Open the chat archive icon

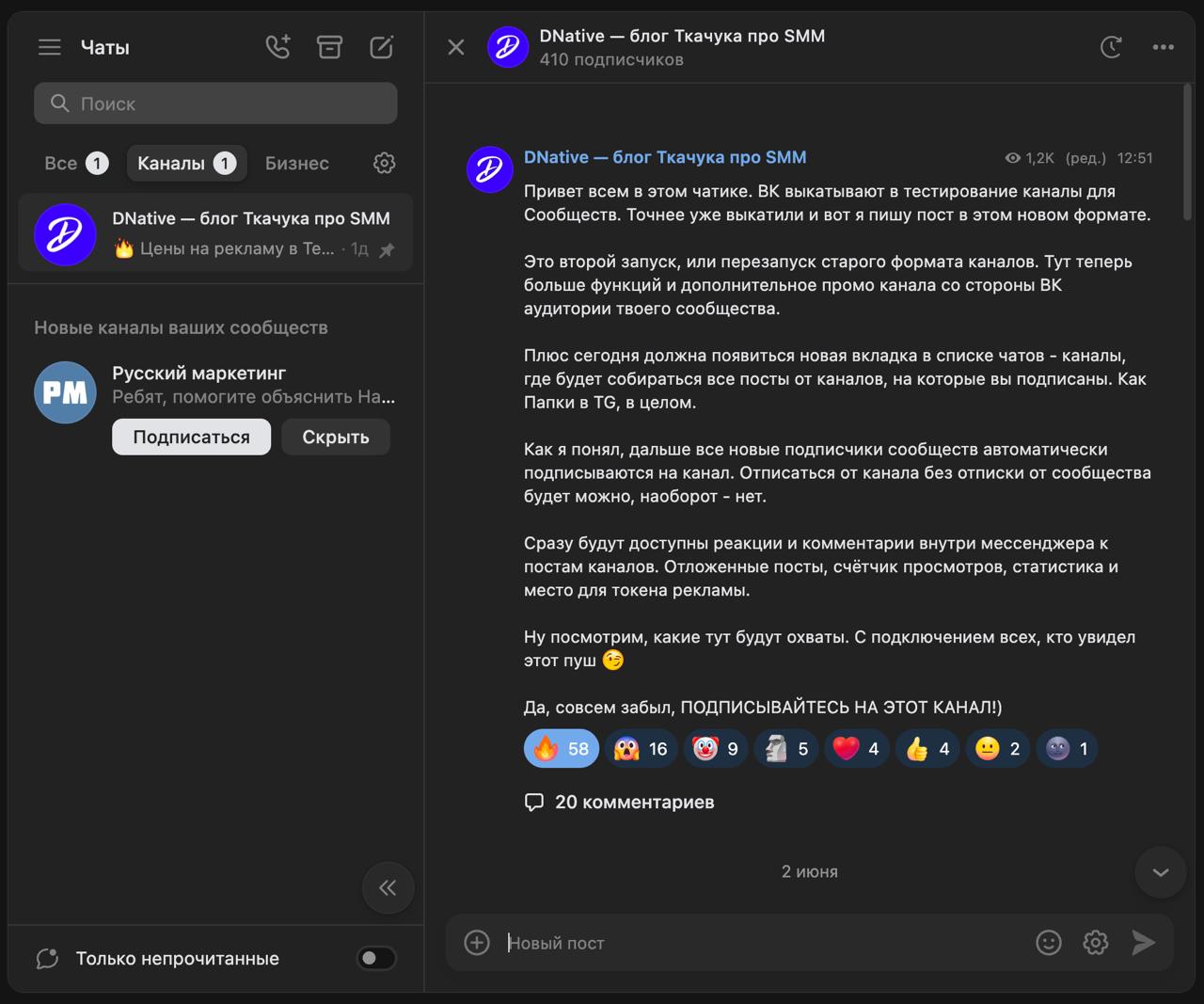329,47
